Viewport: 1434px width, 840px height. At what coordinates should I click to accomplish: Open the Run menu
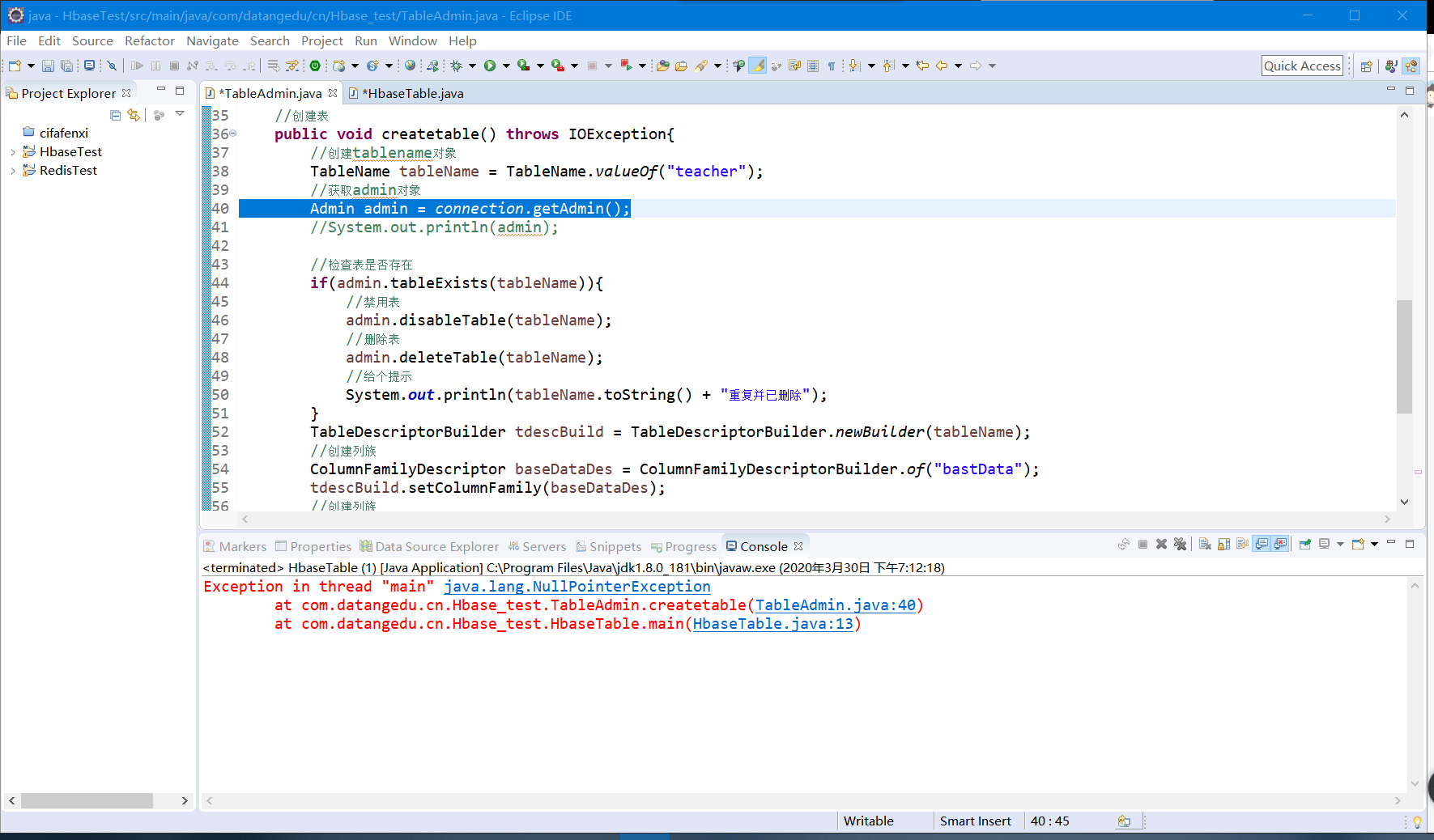pos(366,40)
